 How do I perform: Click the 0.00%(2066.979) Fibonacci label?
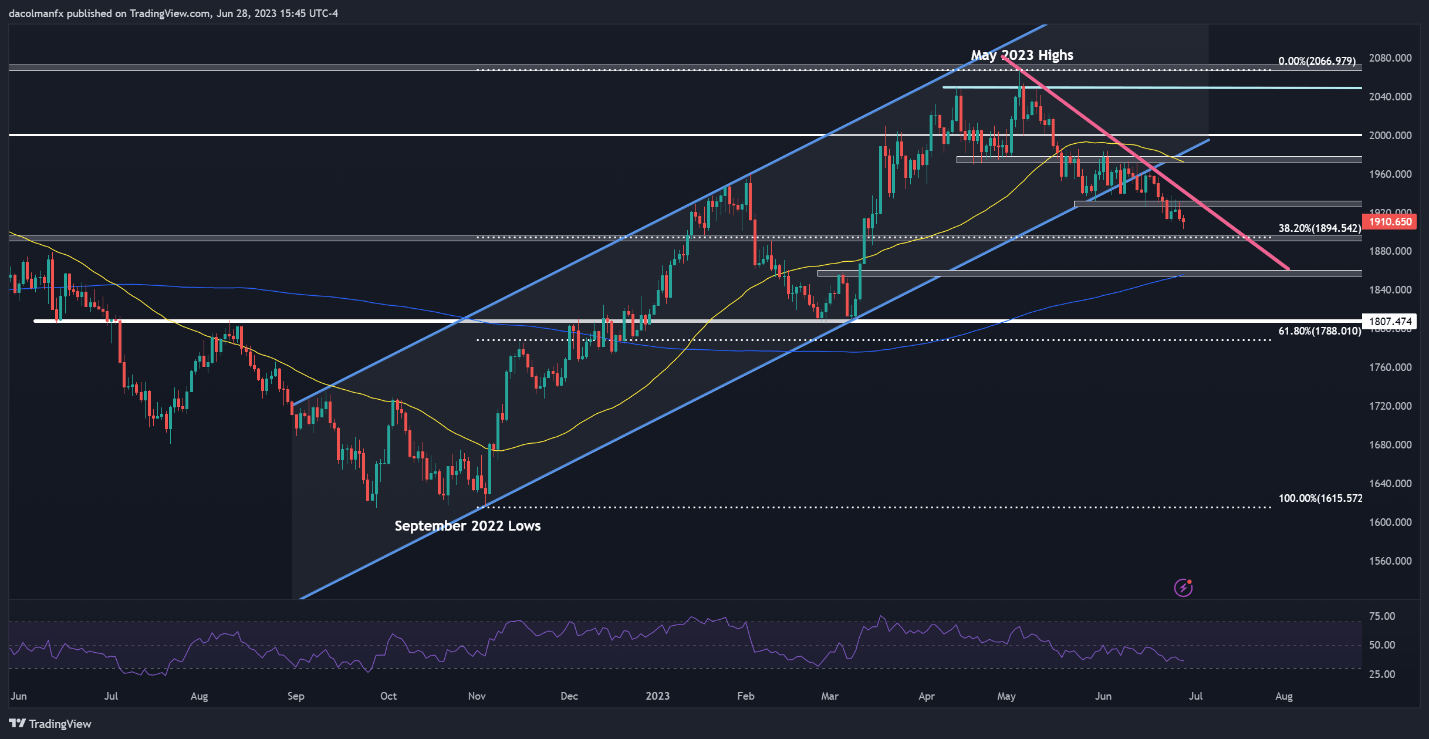click(1318, 61)
